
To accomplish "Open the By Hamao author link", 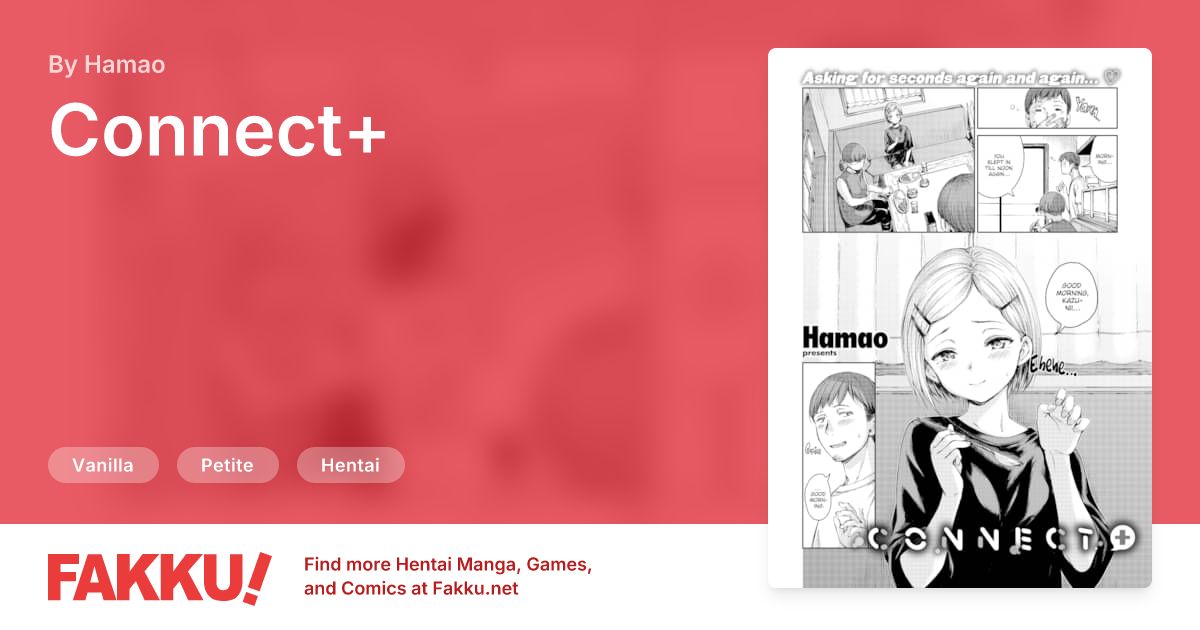I will pyautogui.click(x=107, y=65).
